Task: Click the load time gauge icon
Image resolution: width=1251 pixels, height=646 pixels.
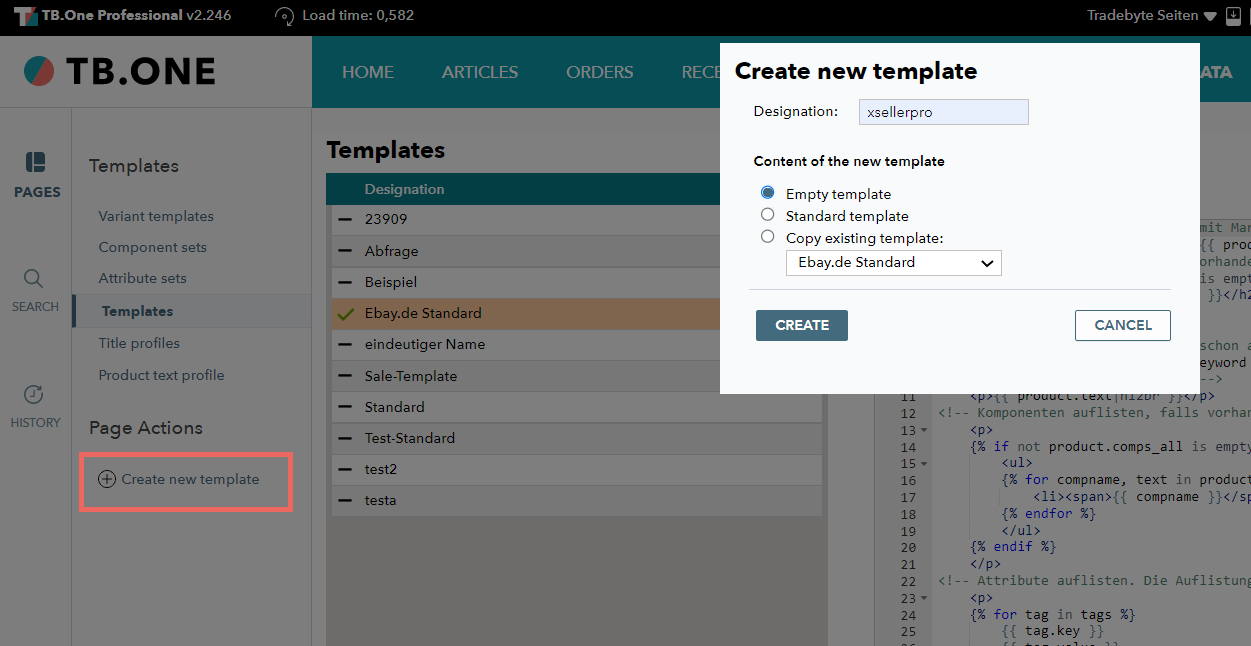Action: click(x=285, y=16)
